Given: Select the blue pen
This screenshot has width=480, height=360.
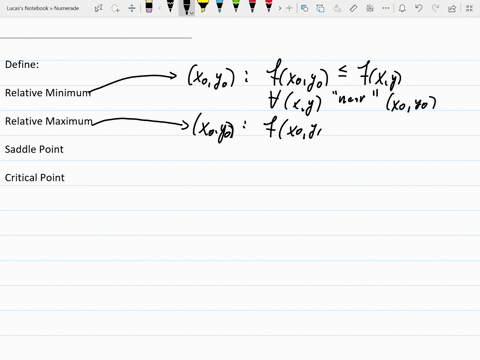Looking at the screenshot, I should click(219, 7).
